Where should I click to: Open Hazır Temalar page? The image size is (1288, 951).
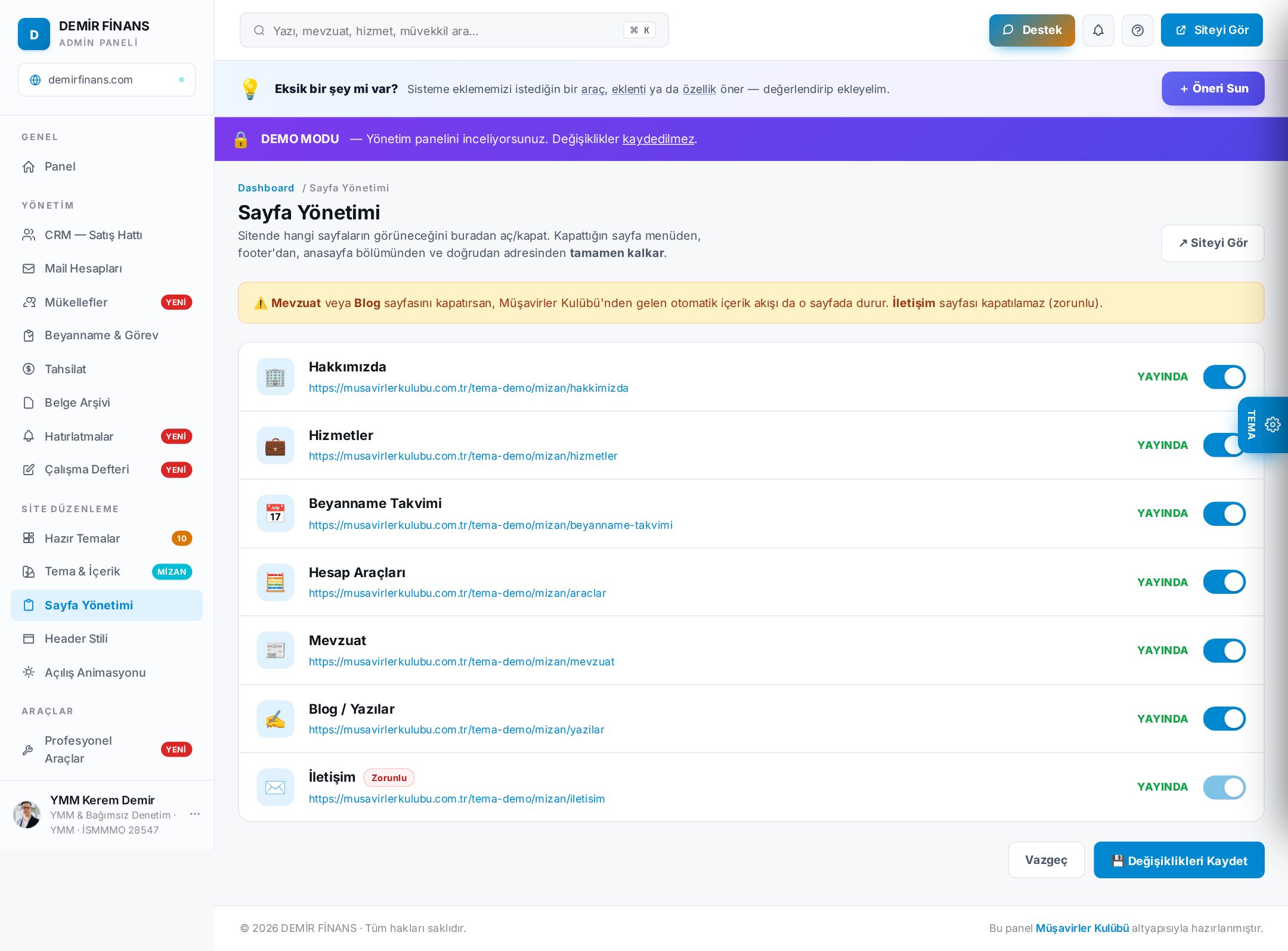click(107, 538)
